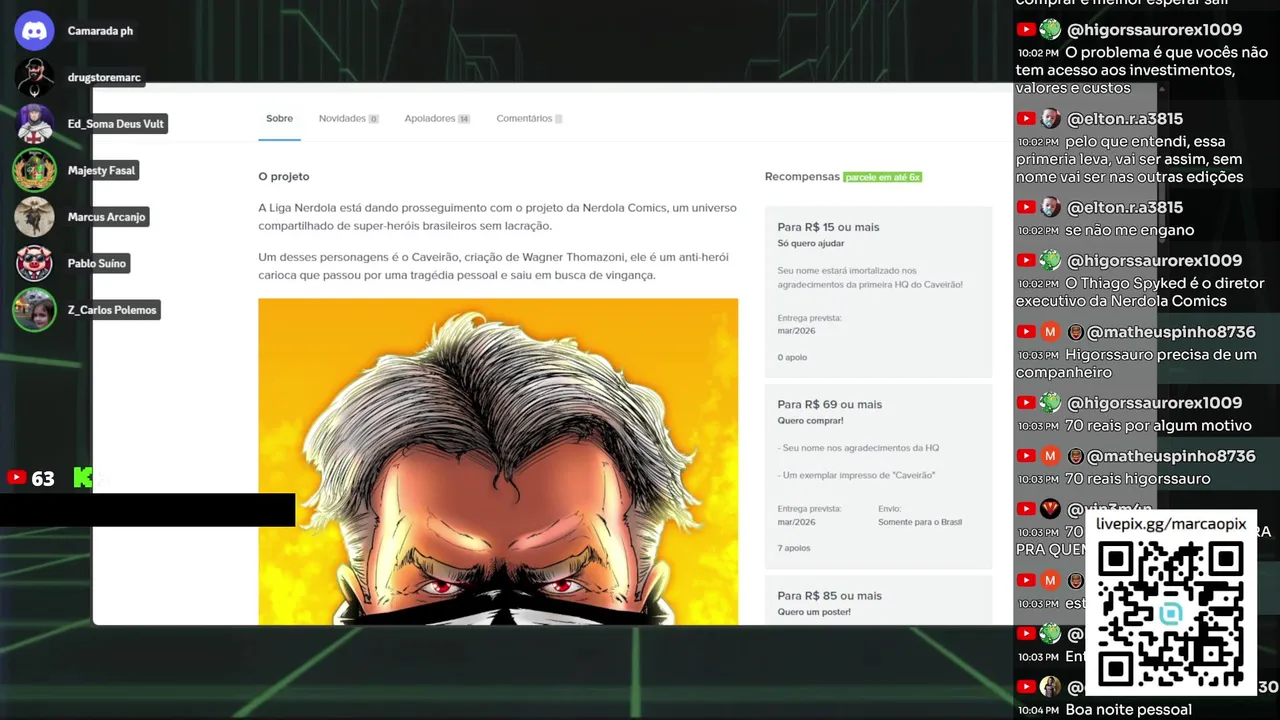Click @matheuspinho8736 on 'Higorssauro precisa' message
Image resolution: width=1280 pixels, height=720 pixels.
click(x=1171, y=331)
